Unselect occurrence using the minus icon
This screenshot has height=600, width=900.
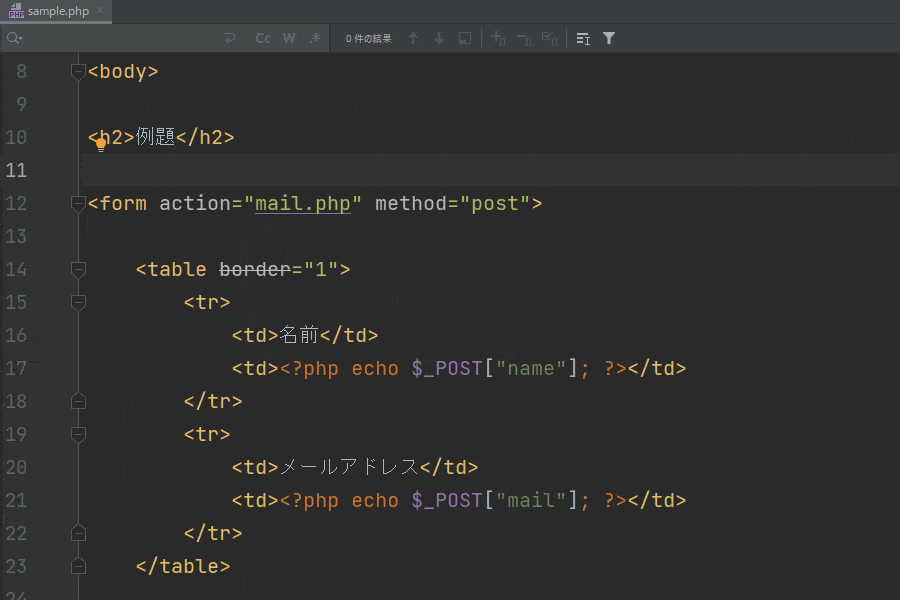[x=524, y=39]
